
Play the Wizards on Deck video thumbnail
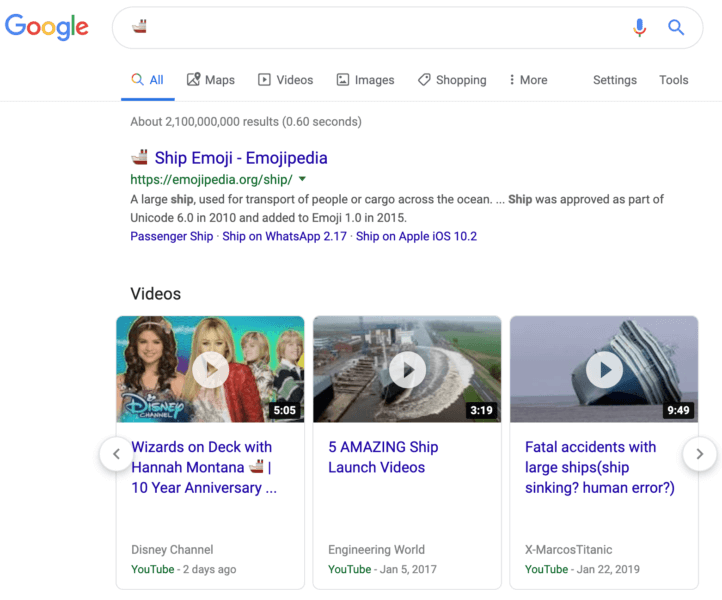point(210,370)
